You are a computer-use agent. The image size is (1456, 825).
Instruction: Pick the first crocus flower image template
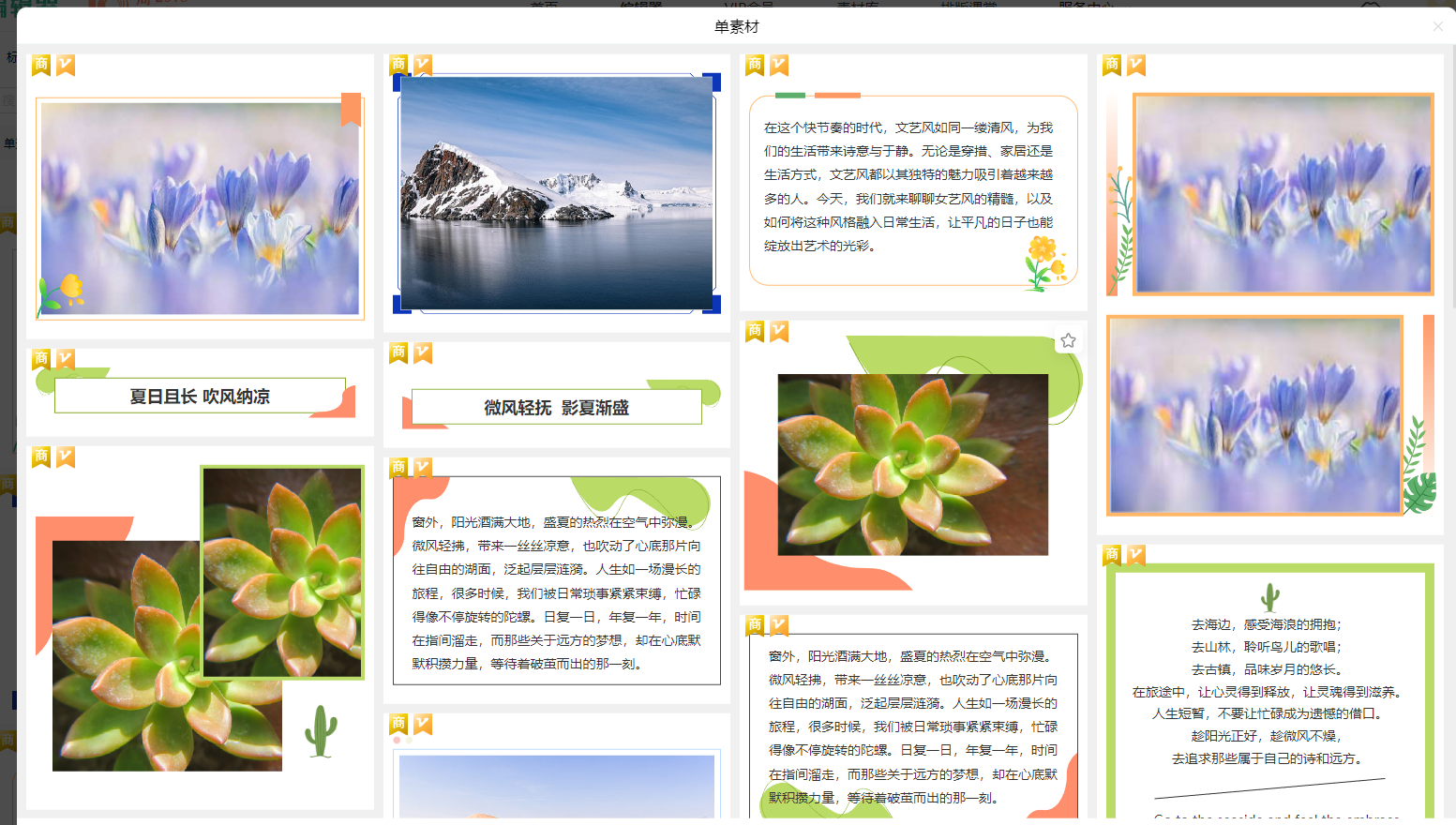200,208
